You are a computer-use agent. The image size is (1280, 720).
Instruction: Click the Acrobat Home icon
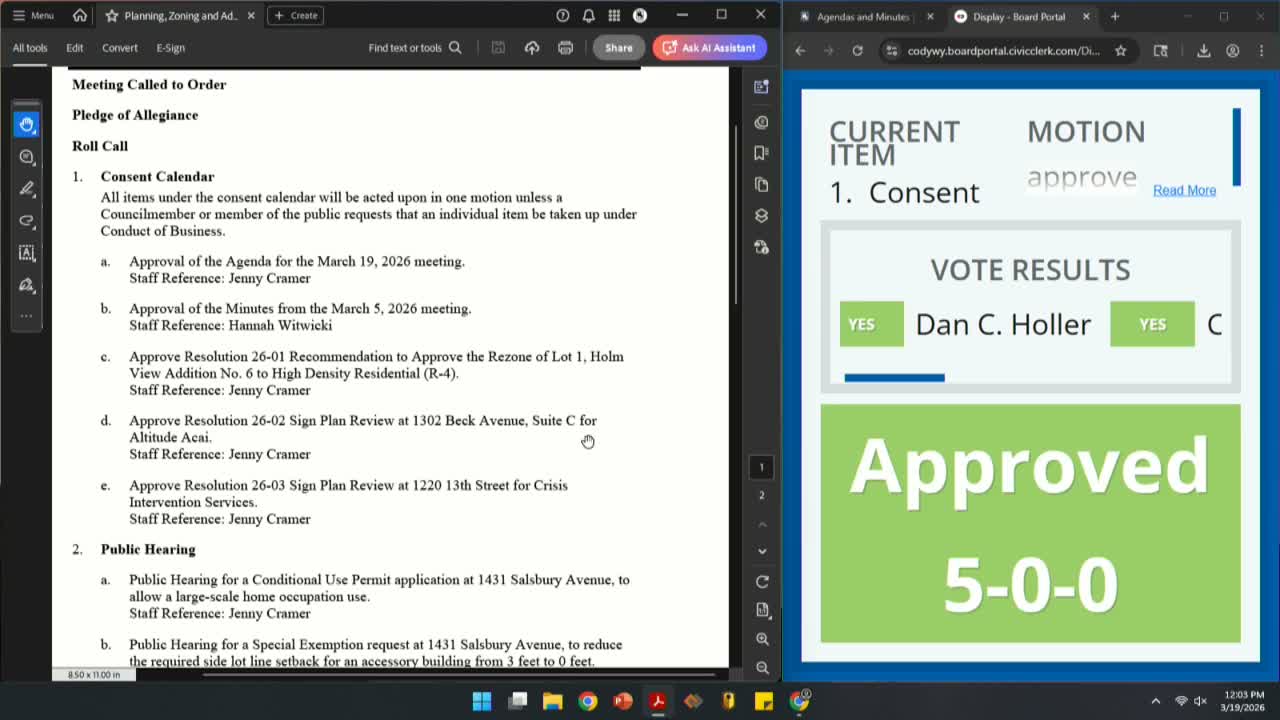click(x=80, y=16)
